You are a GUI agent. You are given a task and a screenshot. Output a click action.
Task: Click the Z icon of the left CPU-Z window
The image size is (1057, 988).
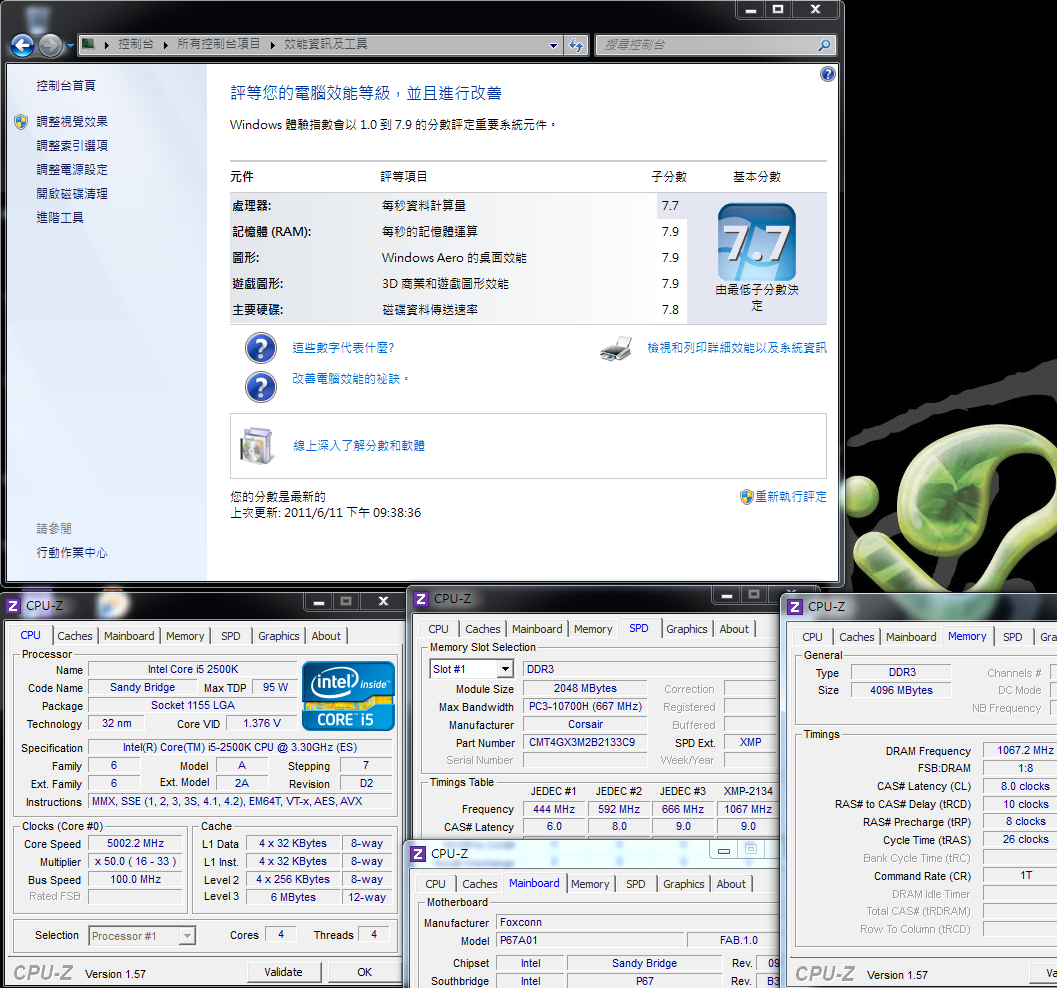point(13,606)
